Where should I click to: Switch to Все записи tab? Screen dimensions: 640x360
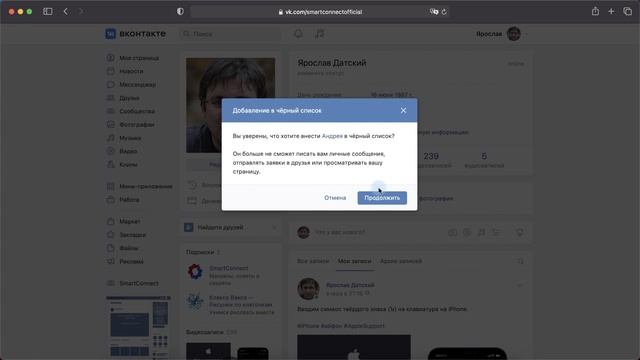click(313, 261)
